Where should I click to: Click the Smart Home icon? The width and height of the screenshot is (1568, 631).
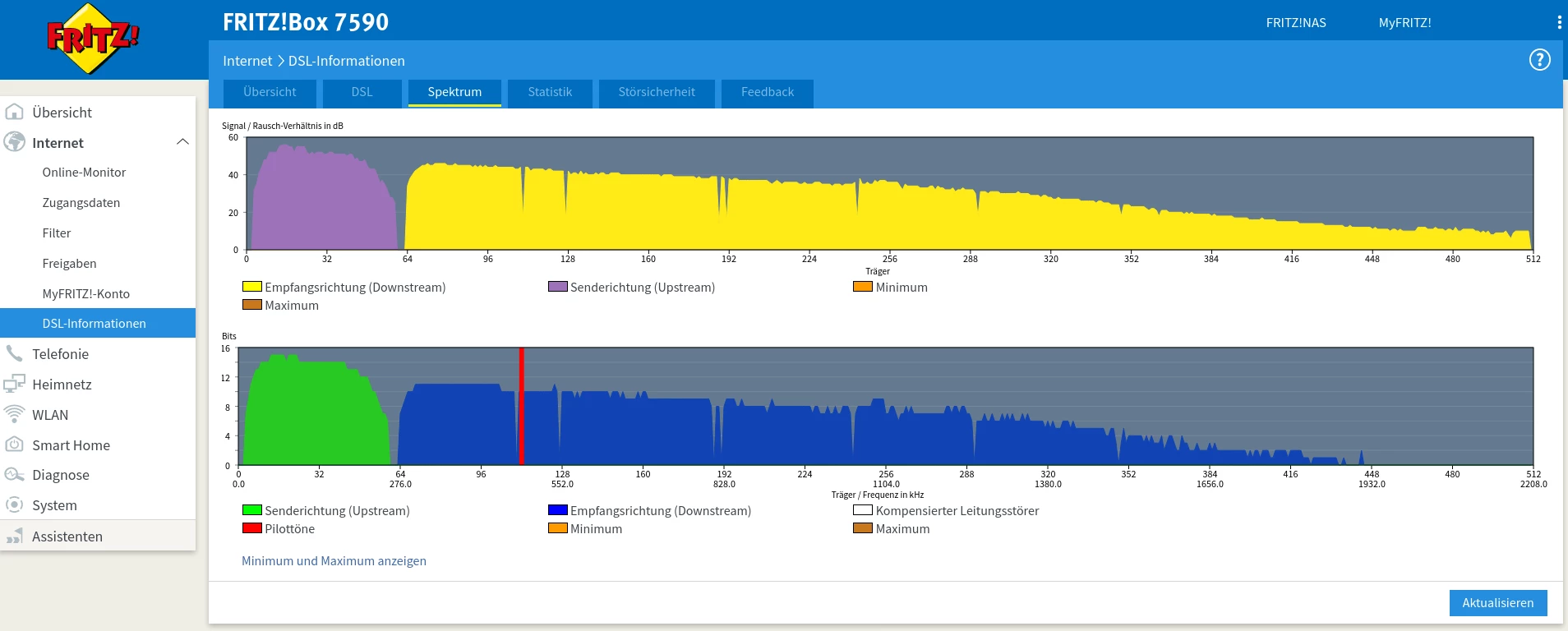(x=14, y=445)
